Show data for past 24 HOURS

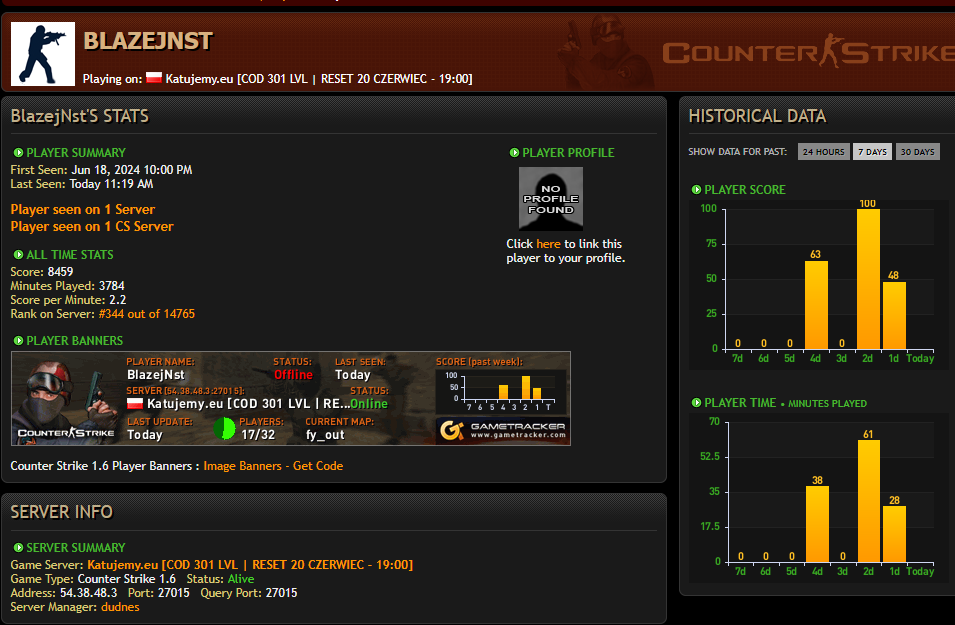pos(823,152)
